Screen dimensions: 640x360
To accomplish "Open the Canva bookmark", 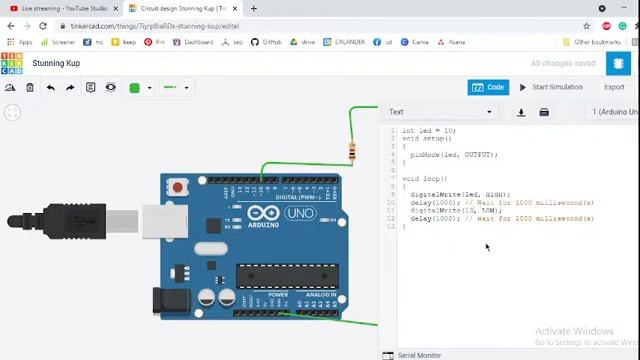I will [415, 42].
